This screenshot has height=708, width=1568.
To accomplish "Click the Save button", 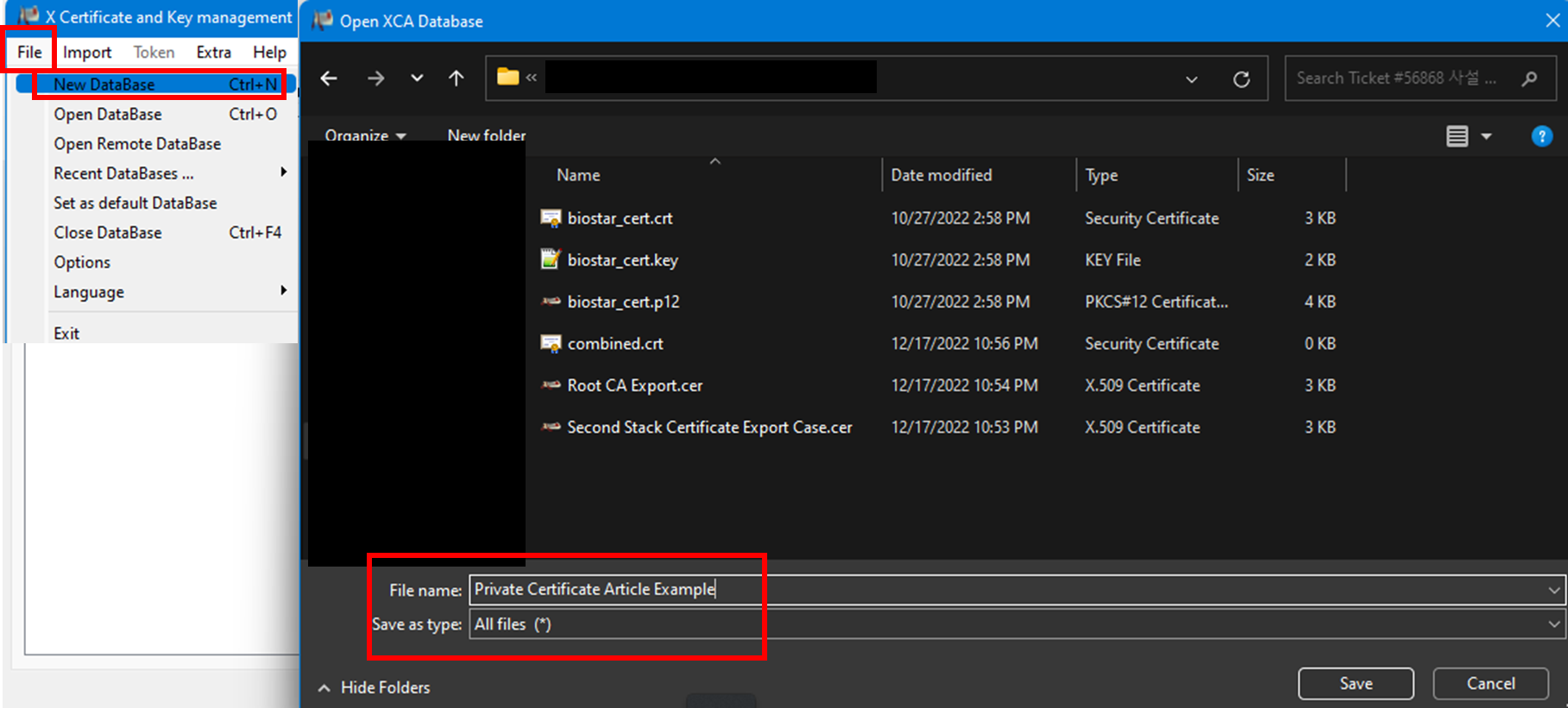I will tap(1356, 683).
